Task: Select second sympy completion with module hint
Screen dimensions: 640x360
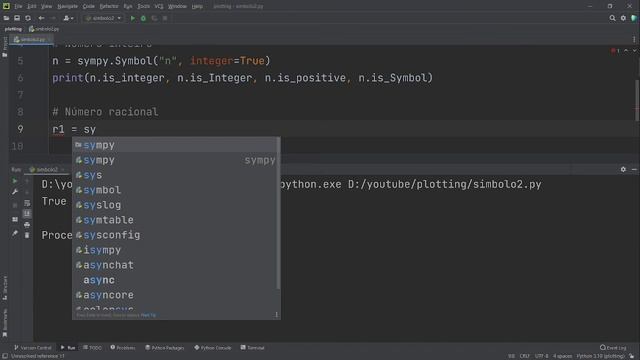Action: click(176, 160)
